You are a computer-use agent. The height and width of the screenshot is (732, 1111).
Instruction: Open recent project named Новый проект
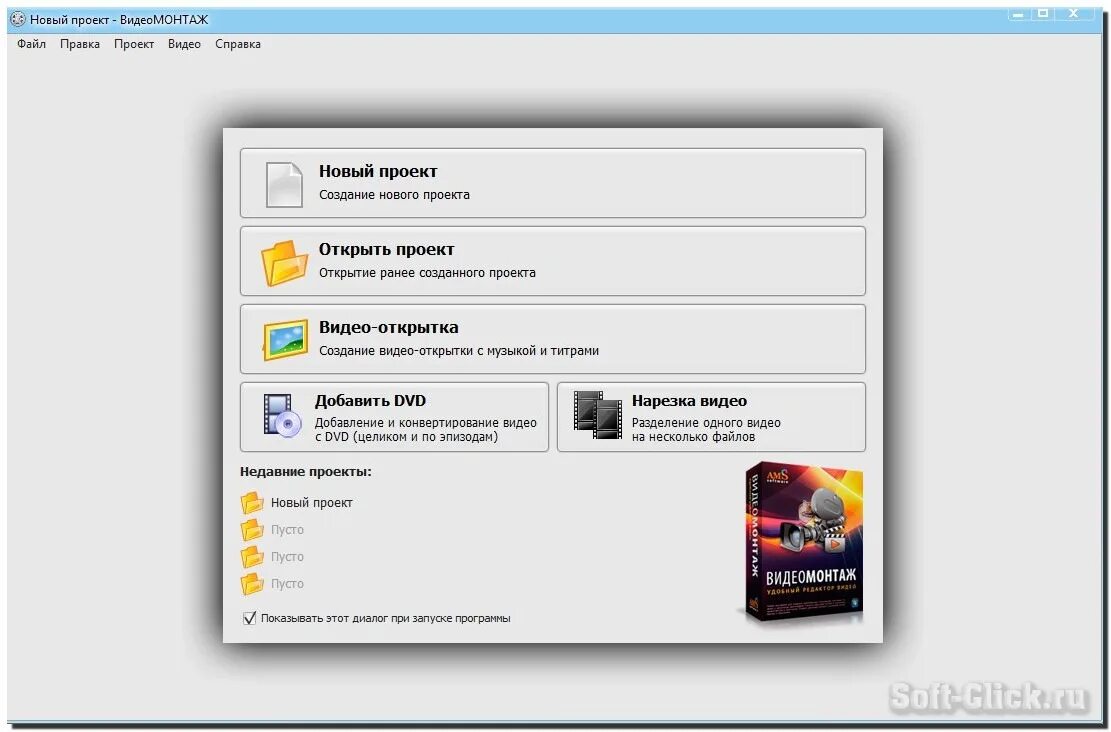[312, 503]
